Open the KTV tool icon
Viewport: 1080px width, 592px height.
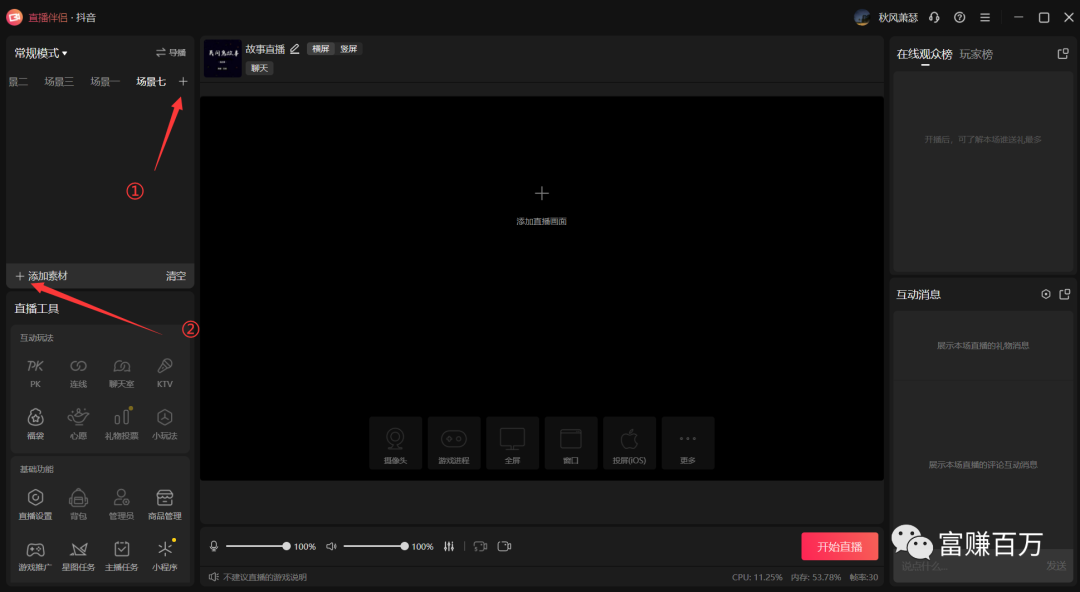click(x=164, y=372)
